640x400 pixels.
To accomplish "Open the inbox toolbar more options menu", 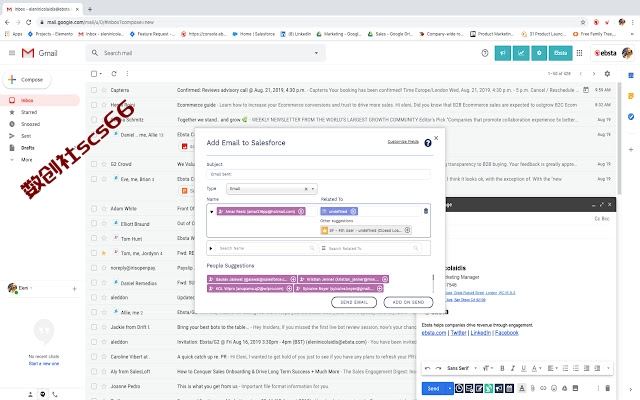I will tap(127, 73).
